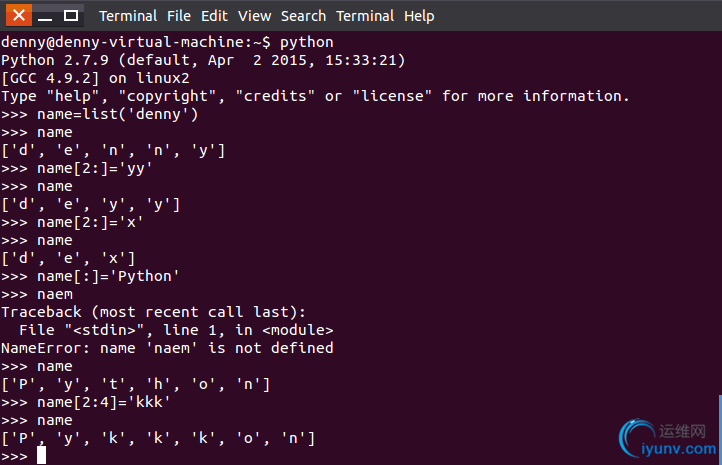Open the Search menu
The image size is (722, 465).
303,16
